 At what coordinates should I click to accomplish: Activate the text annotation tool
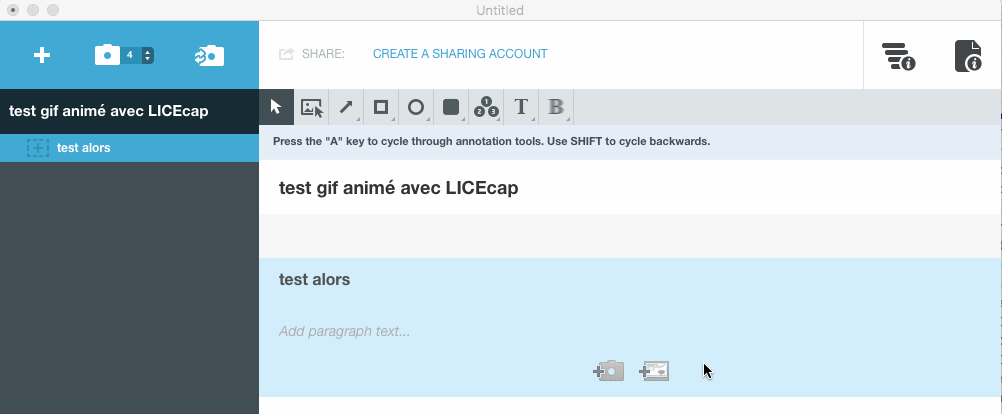[521, 107]
